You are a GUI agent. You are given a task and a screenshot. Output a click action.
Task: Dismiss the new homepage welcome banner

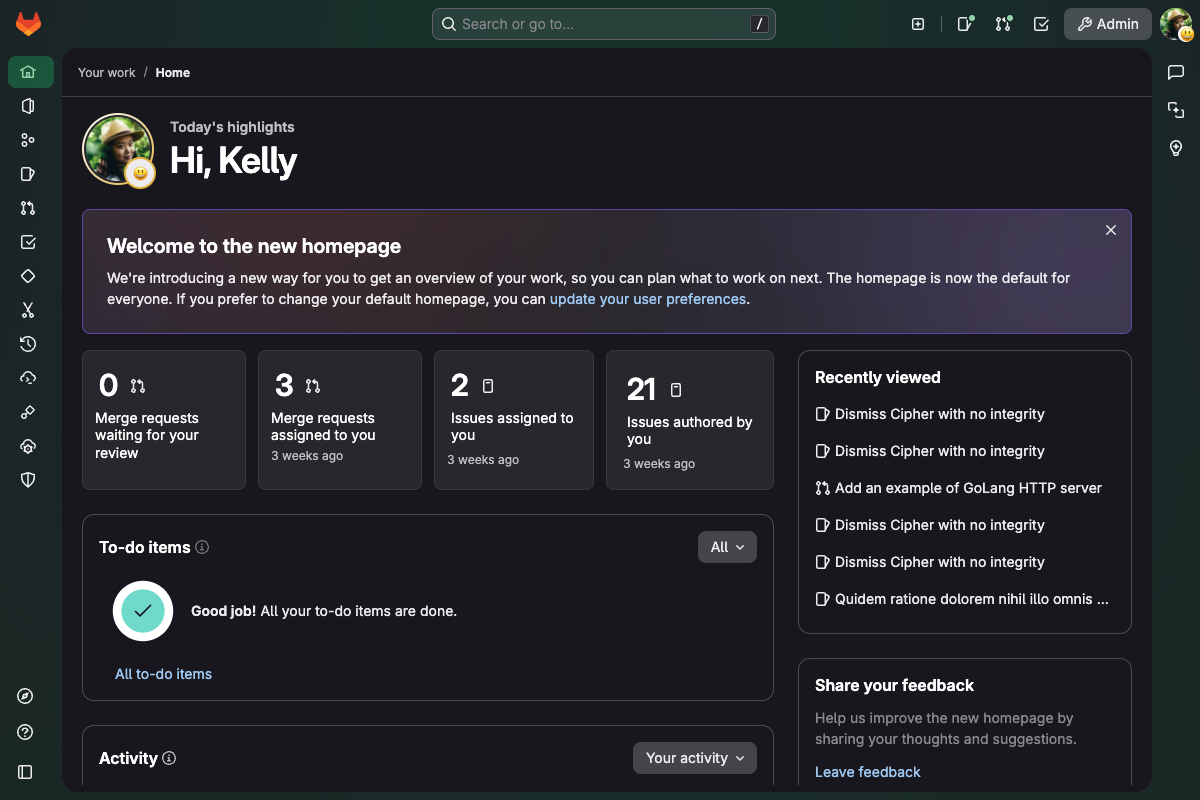[1110, 230]
